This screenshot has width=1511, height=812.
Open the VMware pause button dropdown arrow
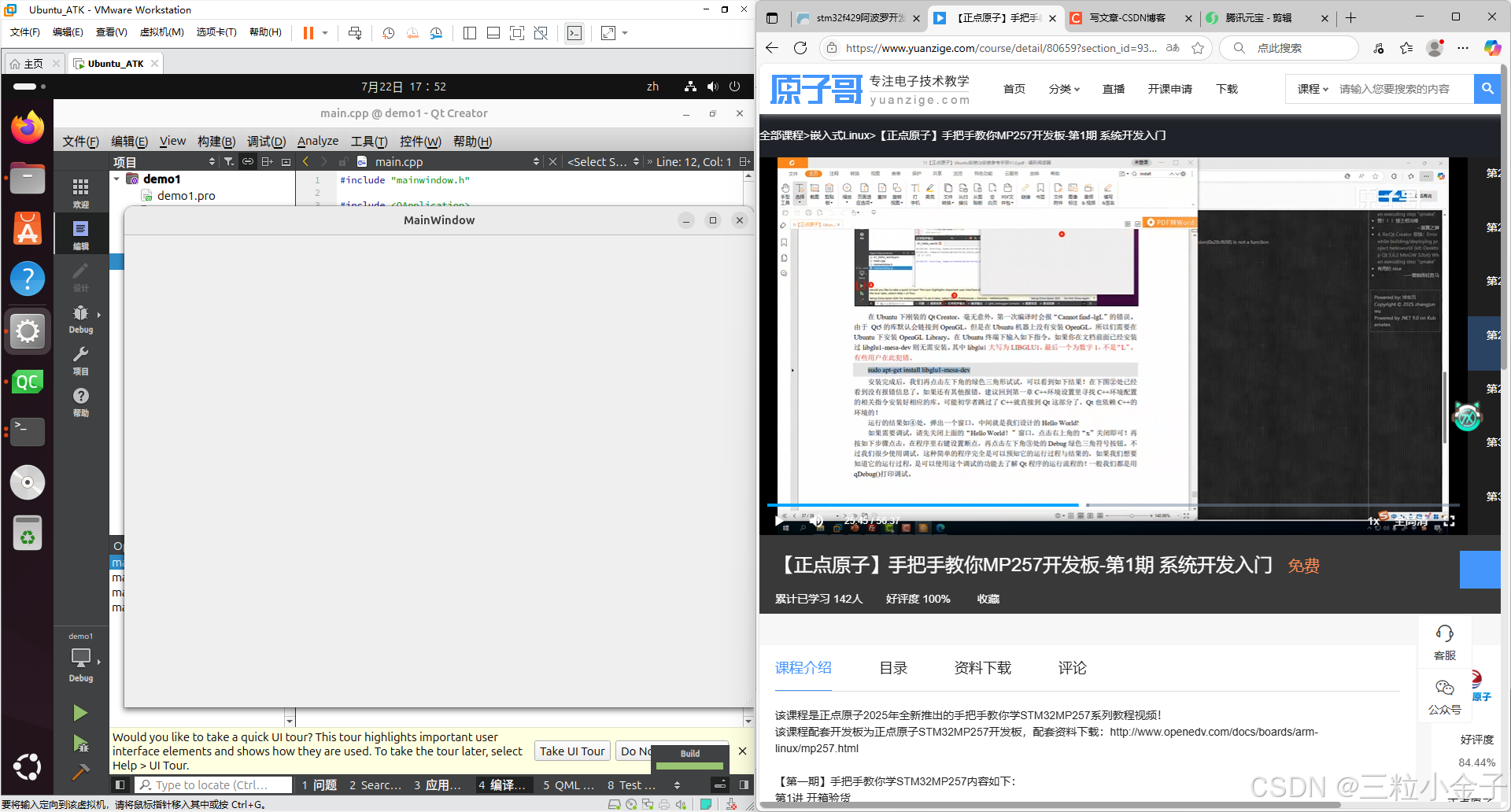pyautogui.click(x=325, y=33)
